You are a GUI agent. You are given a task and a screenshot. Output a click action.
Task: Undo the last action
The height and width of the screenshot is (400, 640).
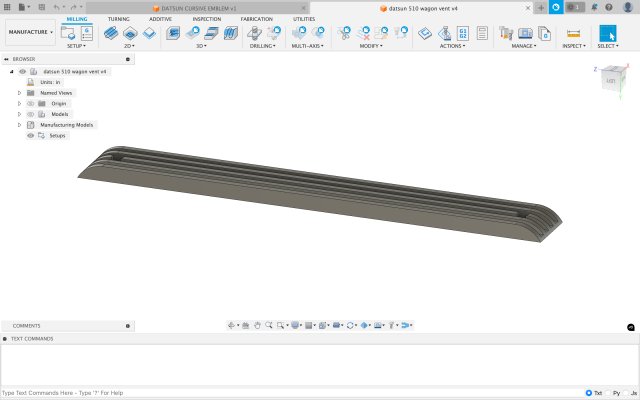pyautogui.click(x=56, y=7)
